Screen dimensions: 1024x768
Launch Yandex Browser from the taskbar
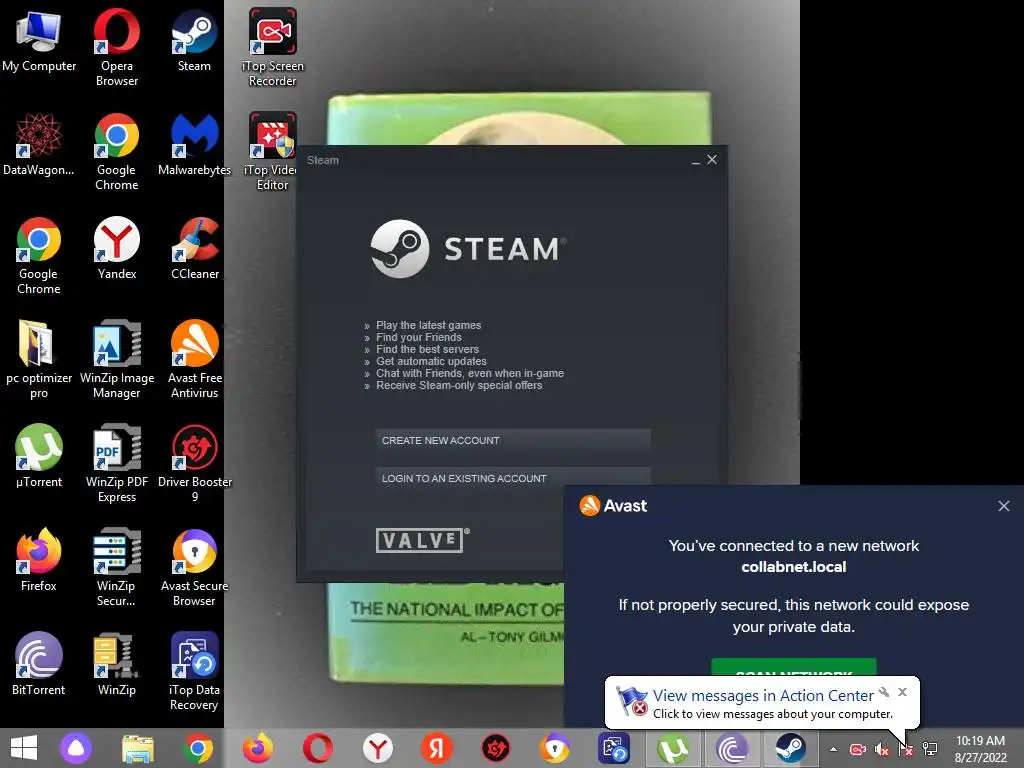click(x=378, y=748)
